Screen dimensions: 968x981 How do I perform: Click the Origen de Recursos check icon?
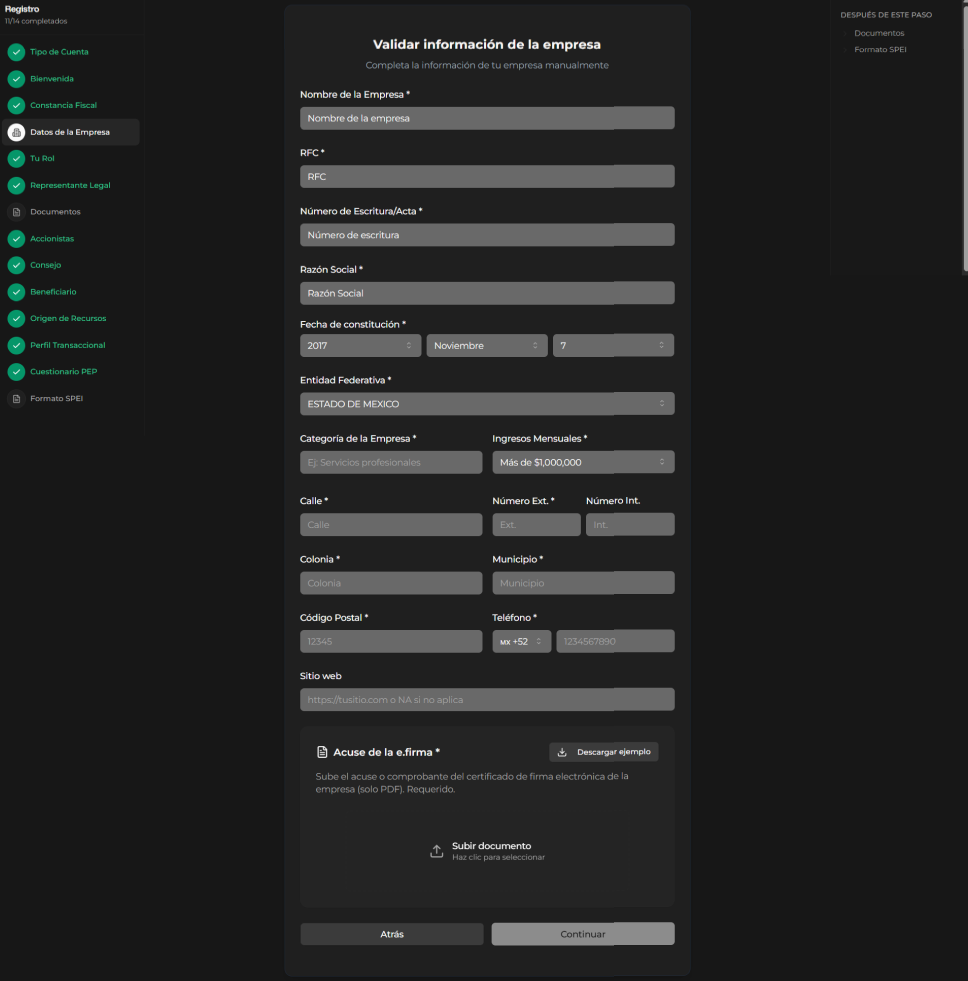(16, 318)
